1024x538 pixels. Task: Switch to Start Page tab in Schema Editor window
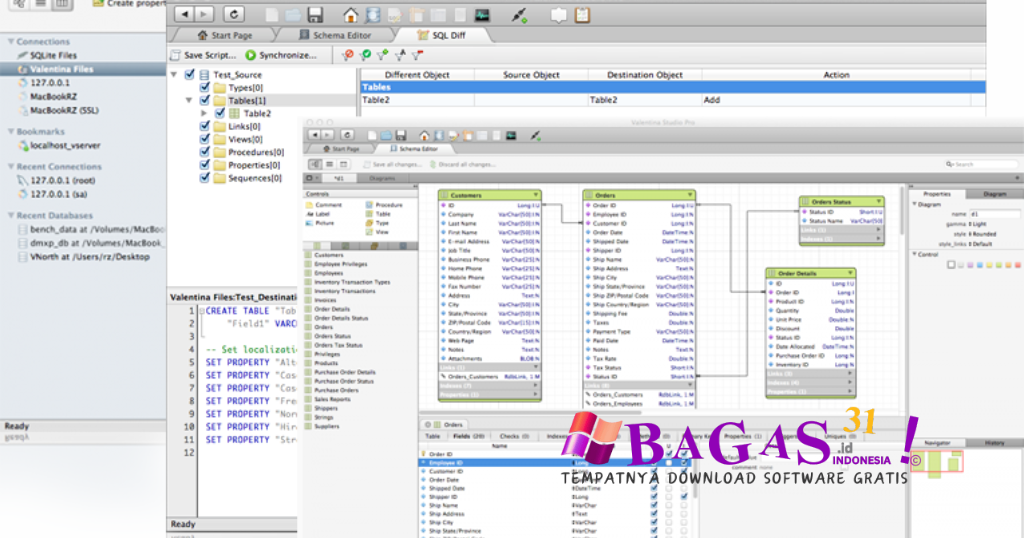pos(342,149)
